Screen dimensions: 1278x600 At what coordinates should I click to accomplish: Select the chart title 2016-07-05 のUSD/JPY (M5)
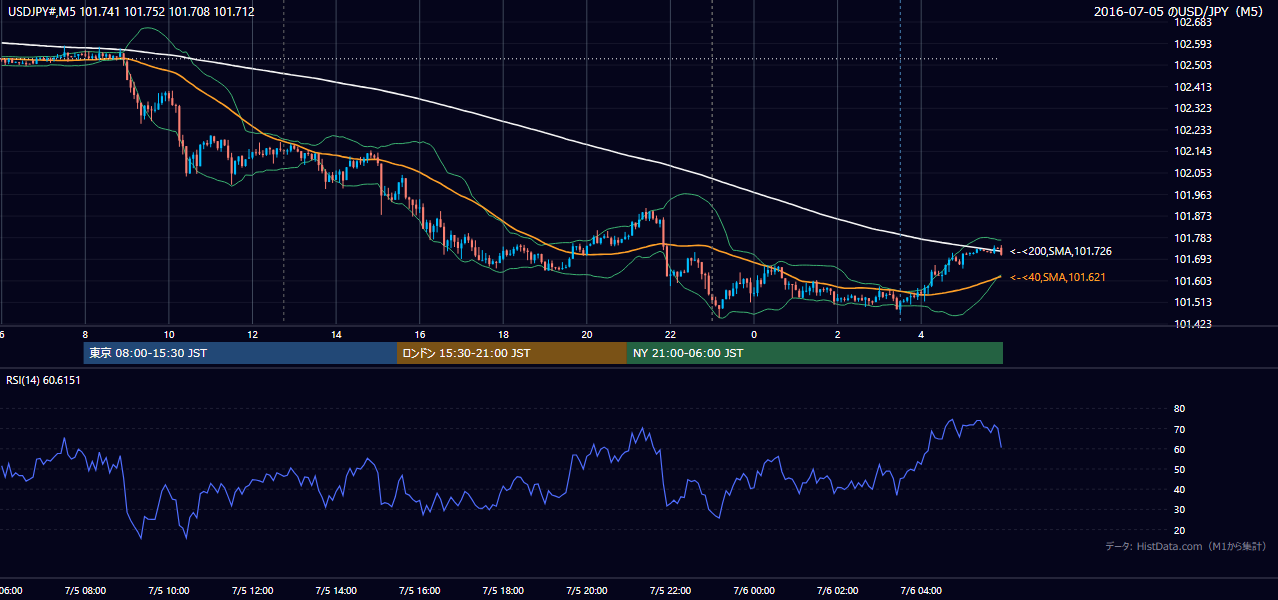pos(1180,11)
